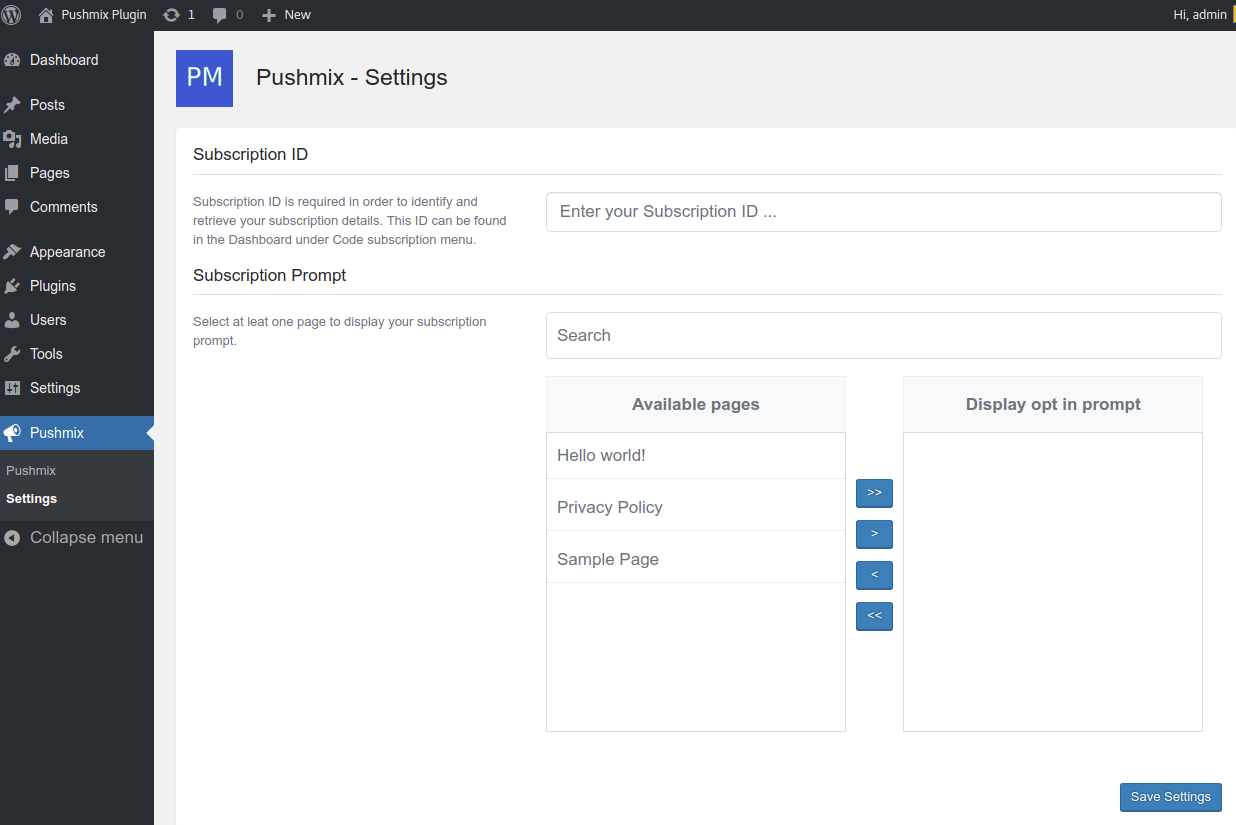1236x825 pixels.
Task: Select Privacy Policy in Available pages
Action: [x=696, y=507]
